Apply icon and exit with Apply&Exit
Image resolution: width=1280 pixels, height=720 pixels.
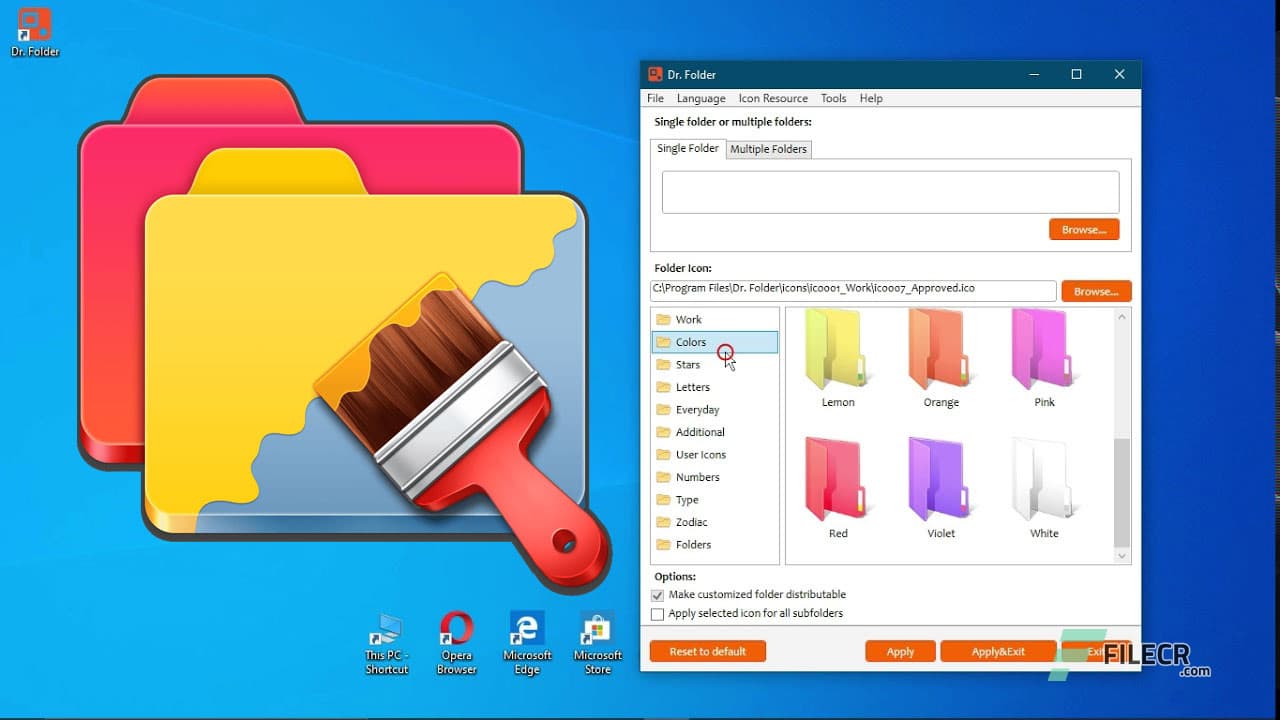(x=998, y=651)
